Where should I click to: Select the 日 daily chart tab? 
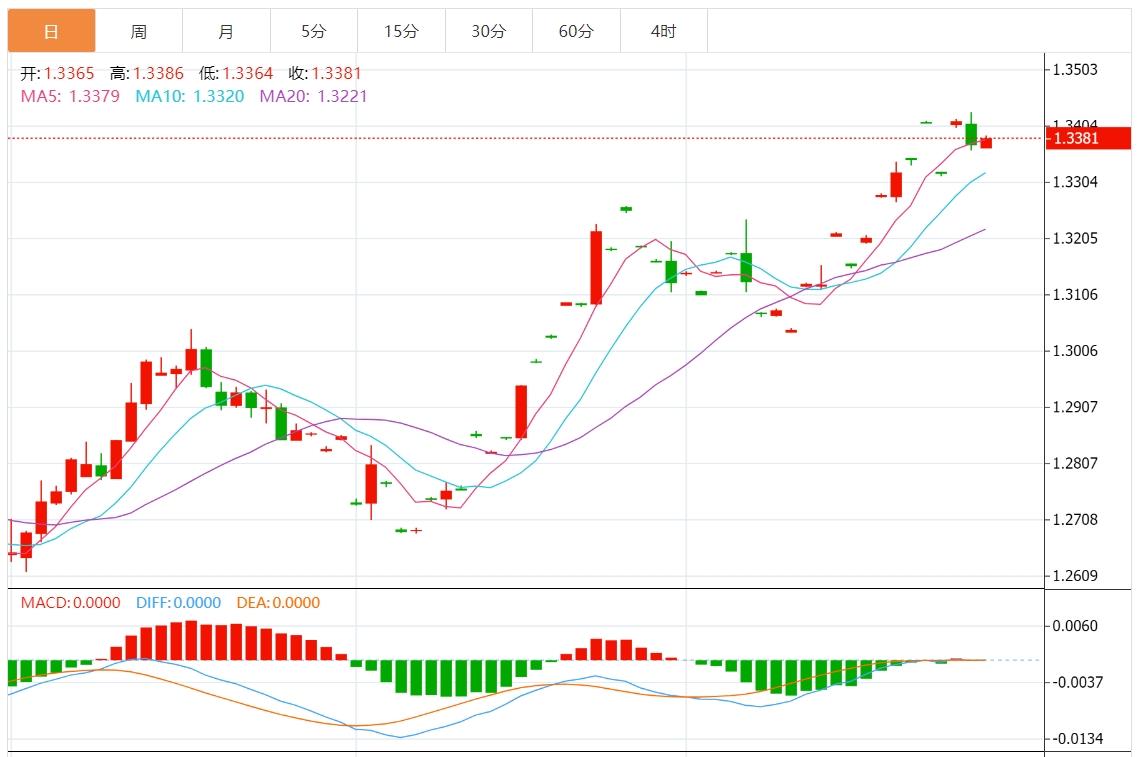click(x=51, y=31)
